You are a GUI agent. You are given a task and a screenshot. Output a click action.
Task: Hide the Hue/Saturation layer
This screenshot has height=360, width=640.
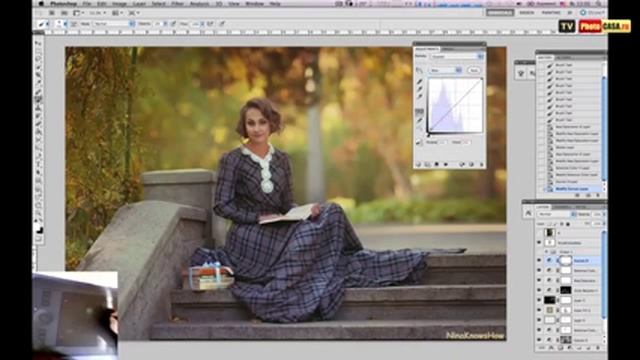pyautogui.click(x=539, y=280)
